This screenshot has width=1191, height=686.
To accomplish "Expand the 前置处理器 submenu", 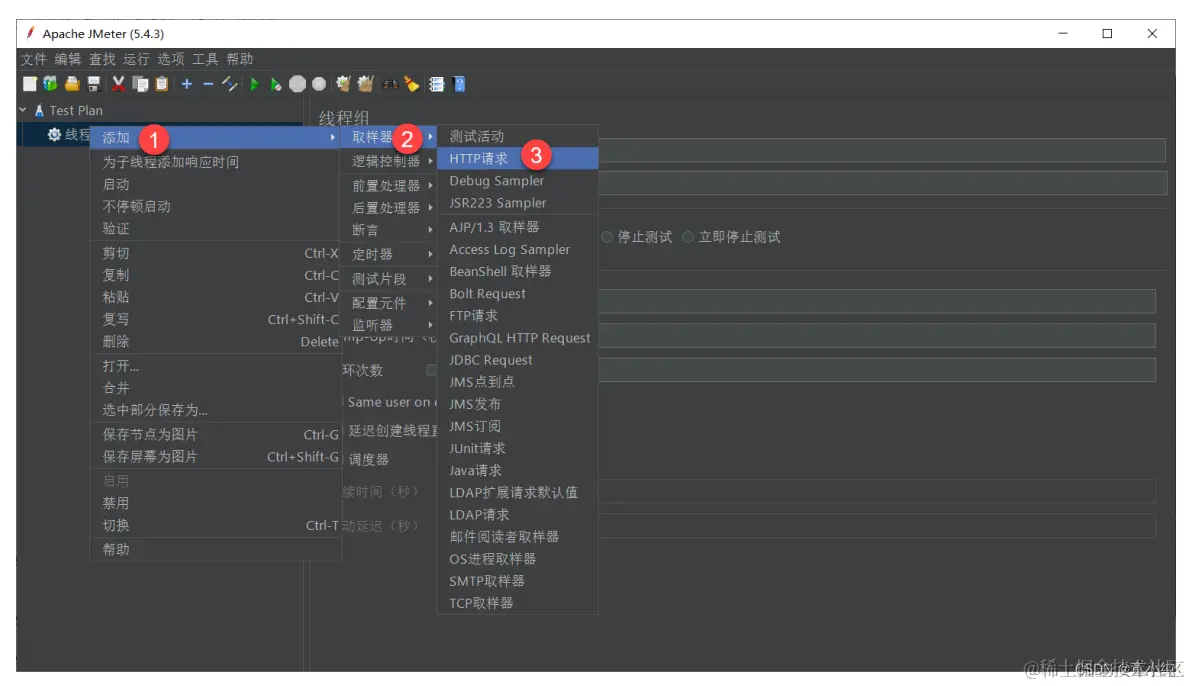I will pyautogui.click(x=390, y=185).
